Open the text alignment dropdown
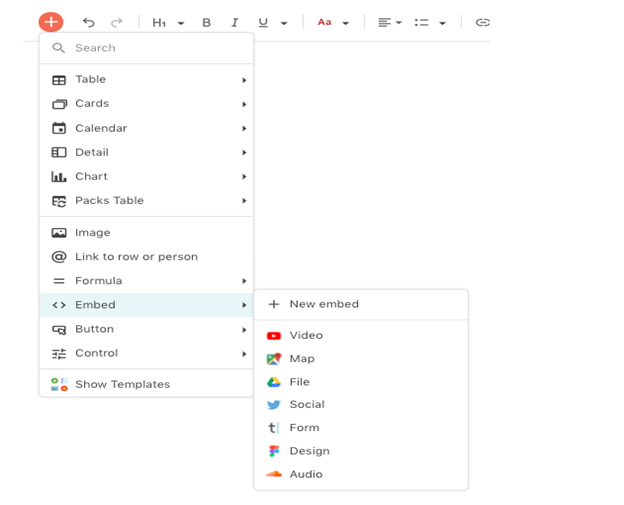624x505 pixels. (x=390, y=23)
